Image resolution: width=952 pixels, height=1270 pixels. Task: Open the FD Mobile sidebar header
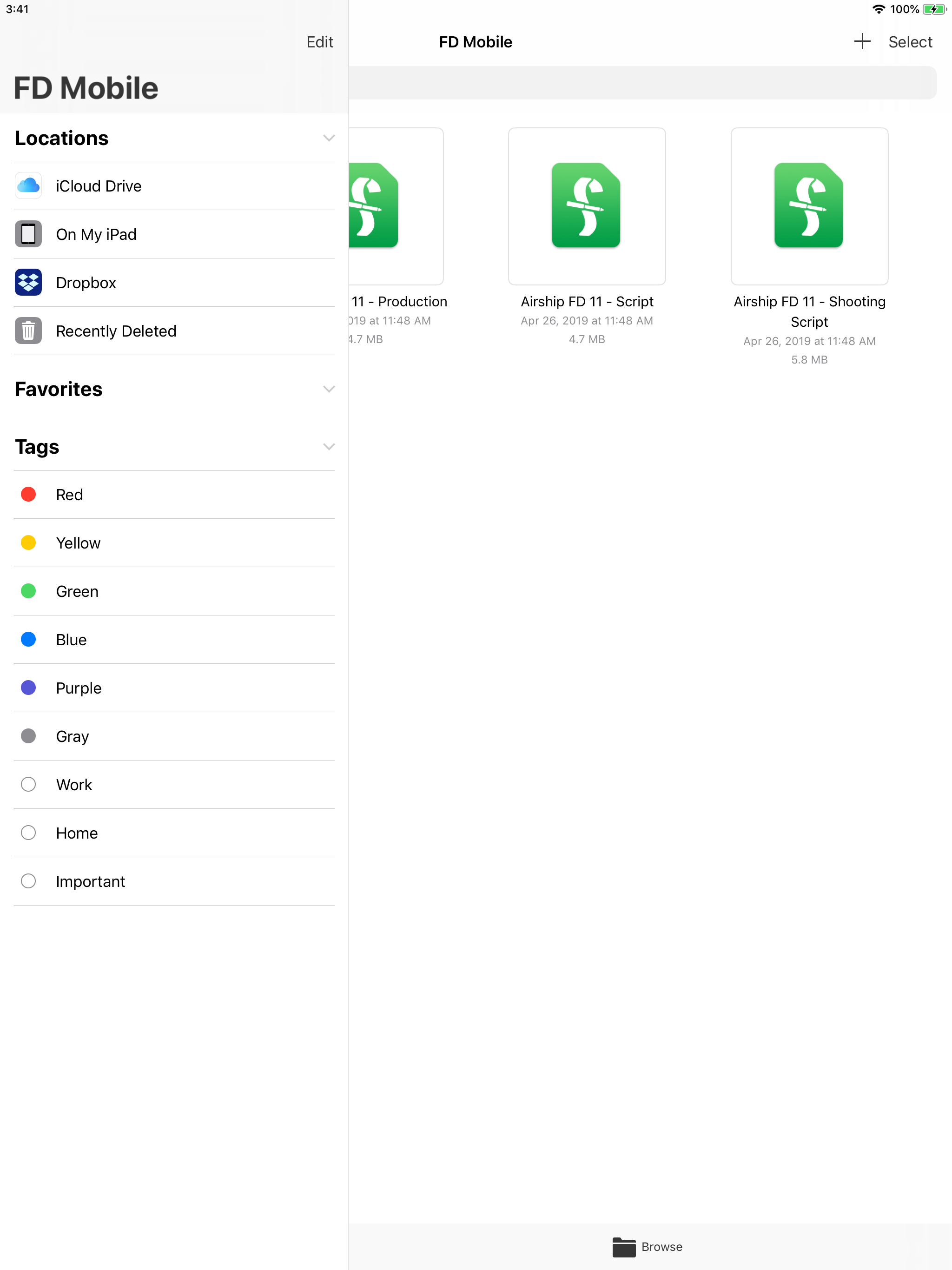[x=86, y=87]
